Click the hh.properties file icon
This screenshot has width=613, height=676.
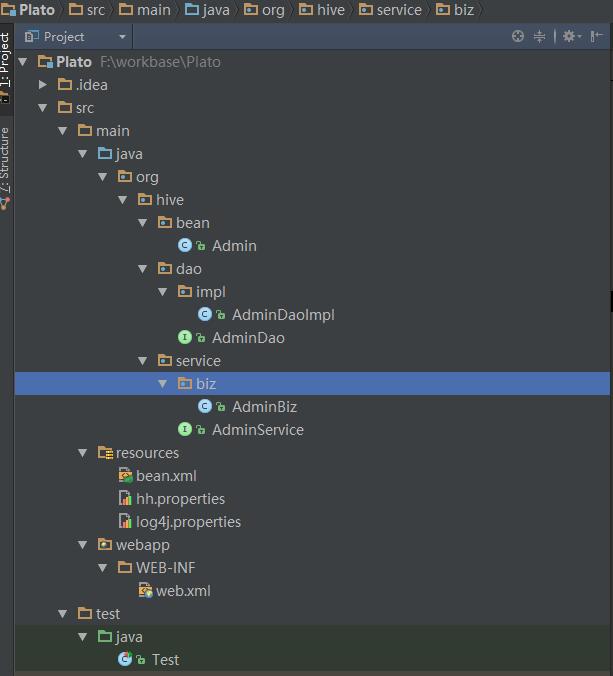125,498
